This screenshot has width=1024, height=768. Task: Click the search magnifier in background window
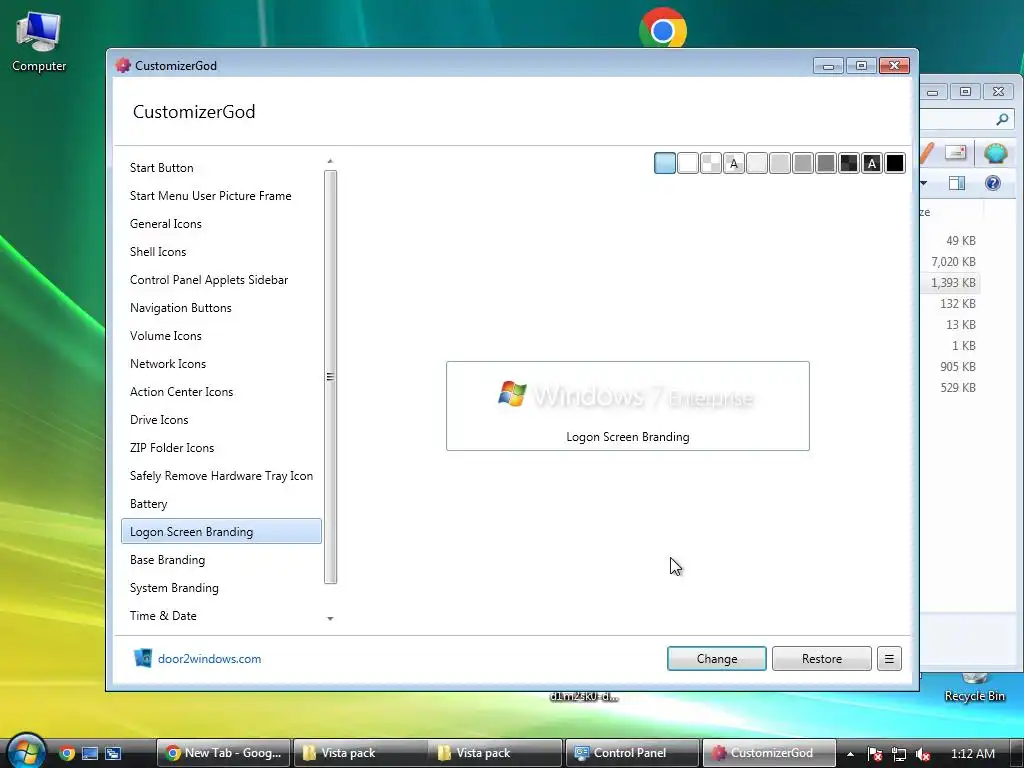(1002, 119)
